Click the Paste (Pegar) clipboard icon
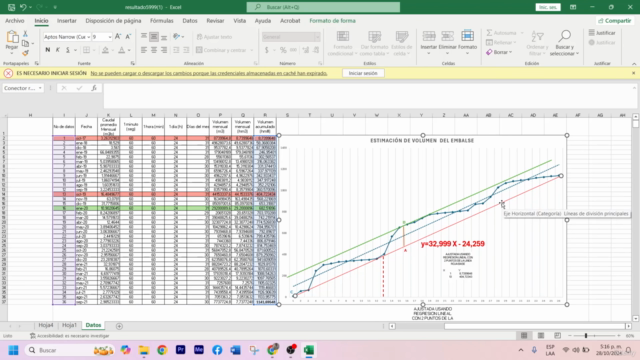This screenshot has height=360, width=640. pos(12,38)
